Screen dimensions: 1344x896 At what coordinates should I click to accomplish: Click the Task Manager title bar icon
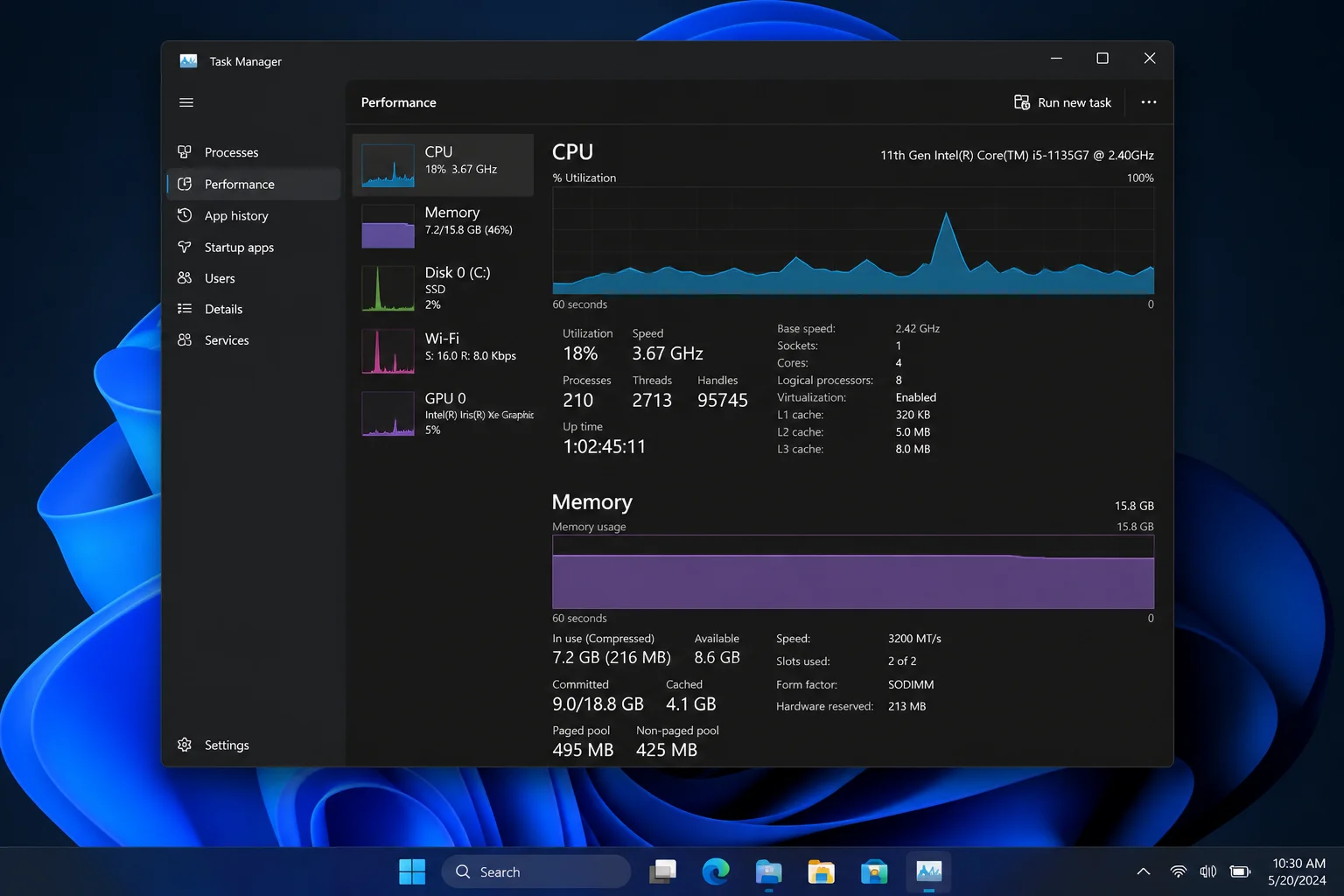point(188,61)
